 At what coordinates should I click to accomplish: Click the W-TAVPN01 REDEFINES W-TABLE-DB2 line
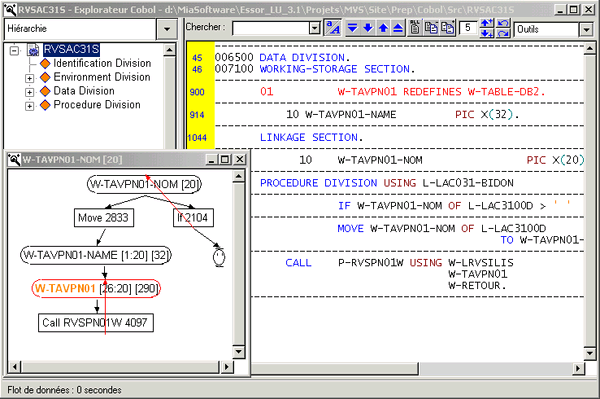tap(403, 92)
